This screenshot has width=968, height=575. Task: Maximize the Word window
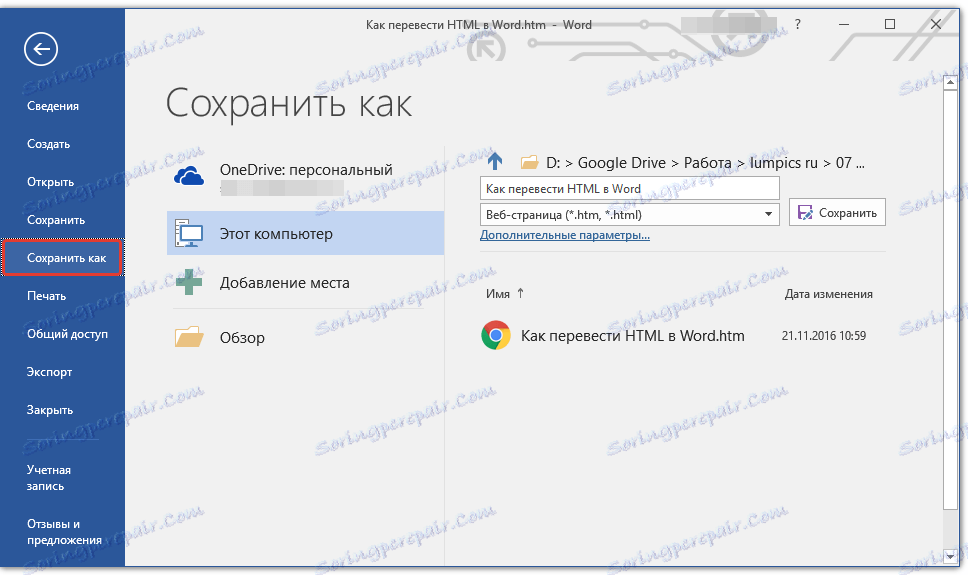890,24
